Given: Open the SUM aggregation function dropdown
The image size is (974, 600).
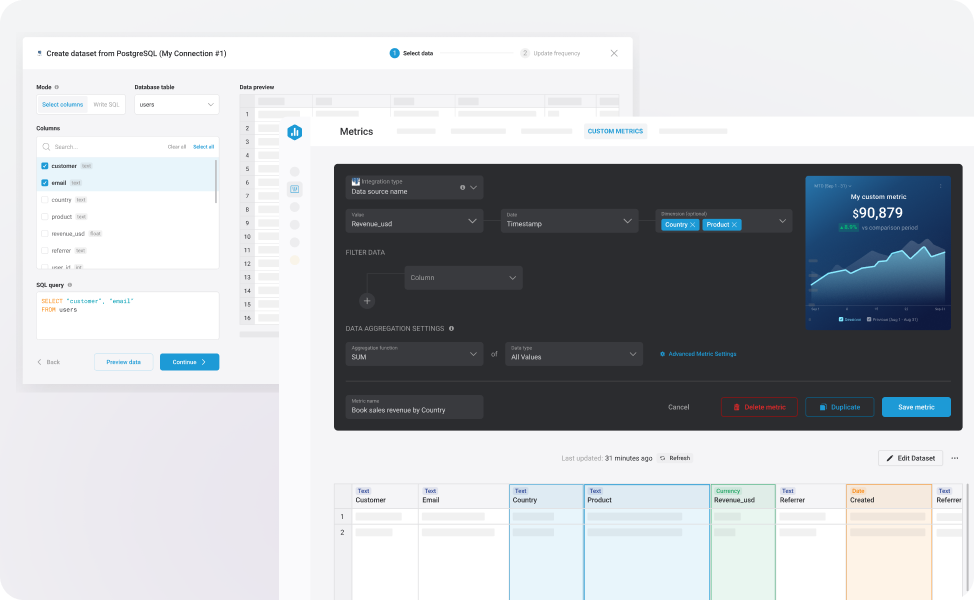Looking at the screenshot, I should 415,354.
